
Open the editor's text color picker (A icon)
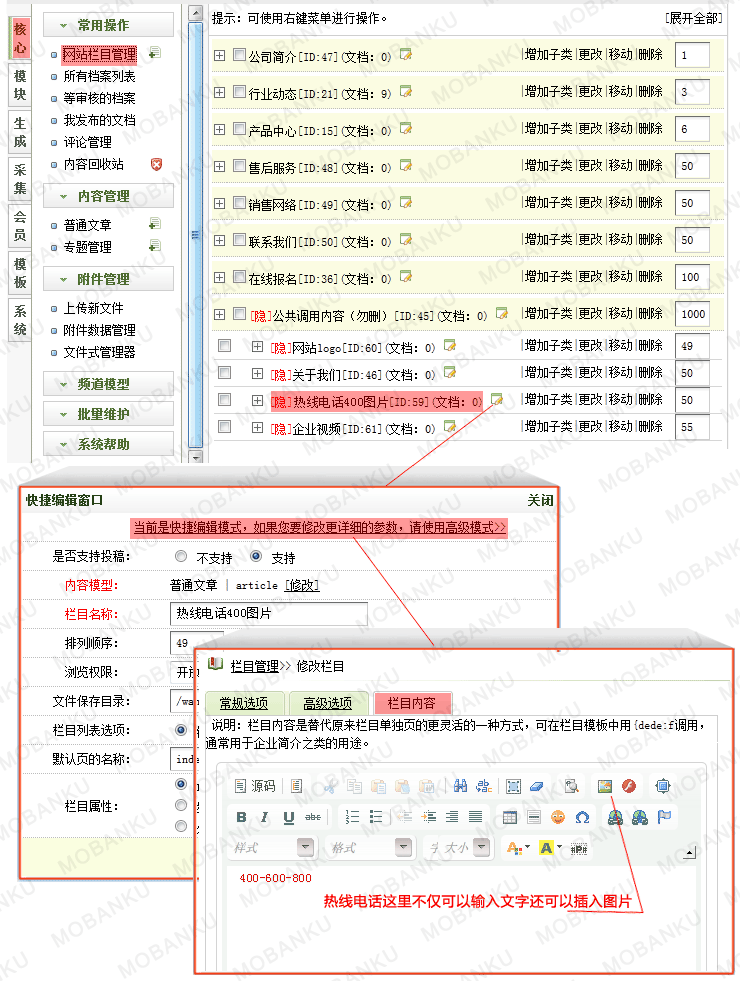518,848
